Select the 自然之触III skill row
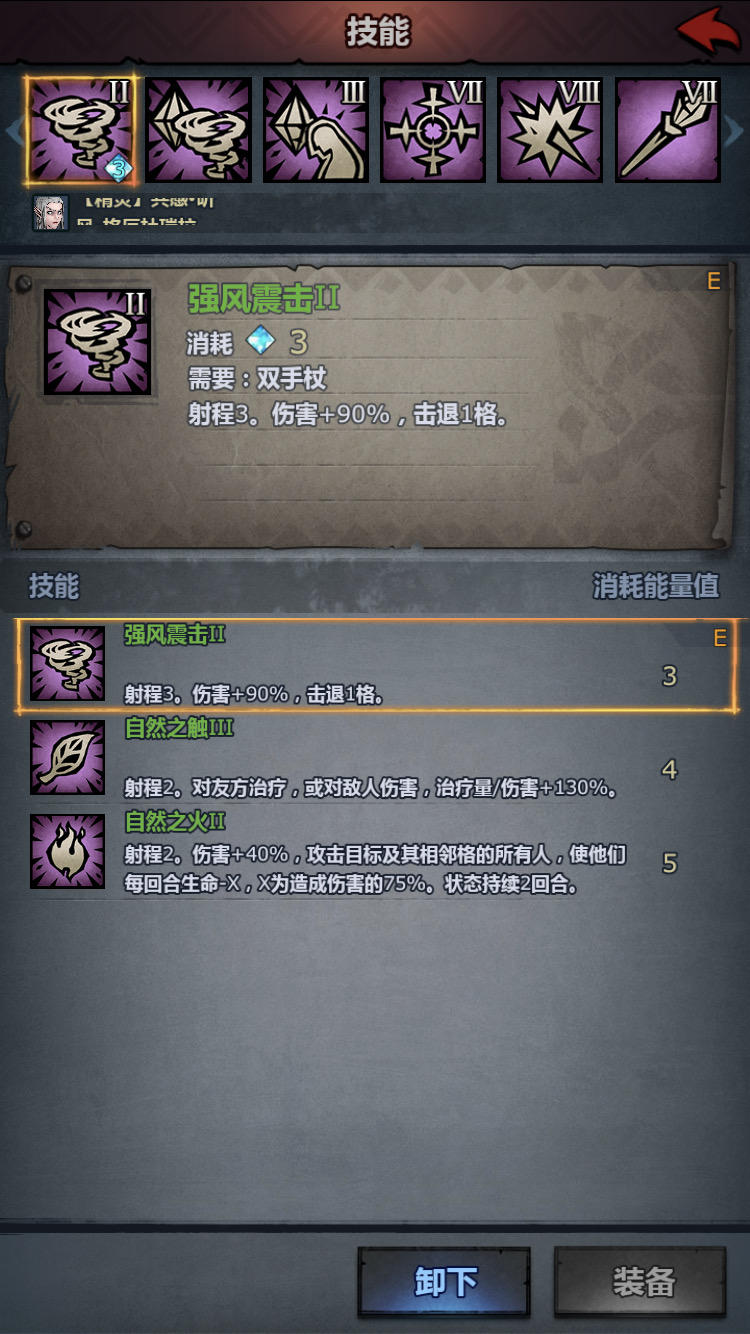 [375, 758]
